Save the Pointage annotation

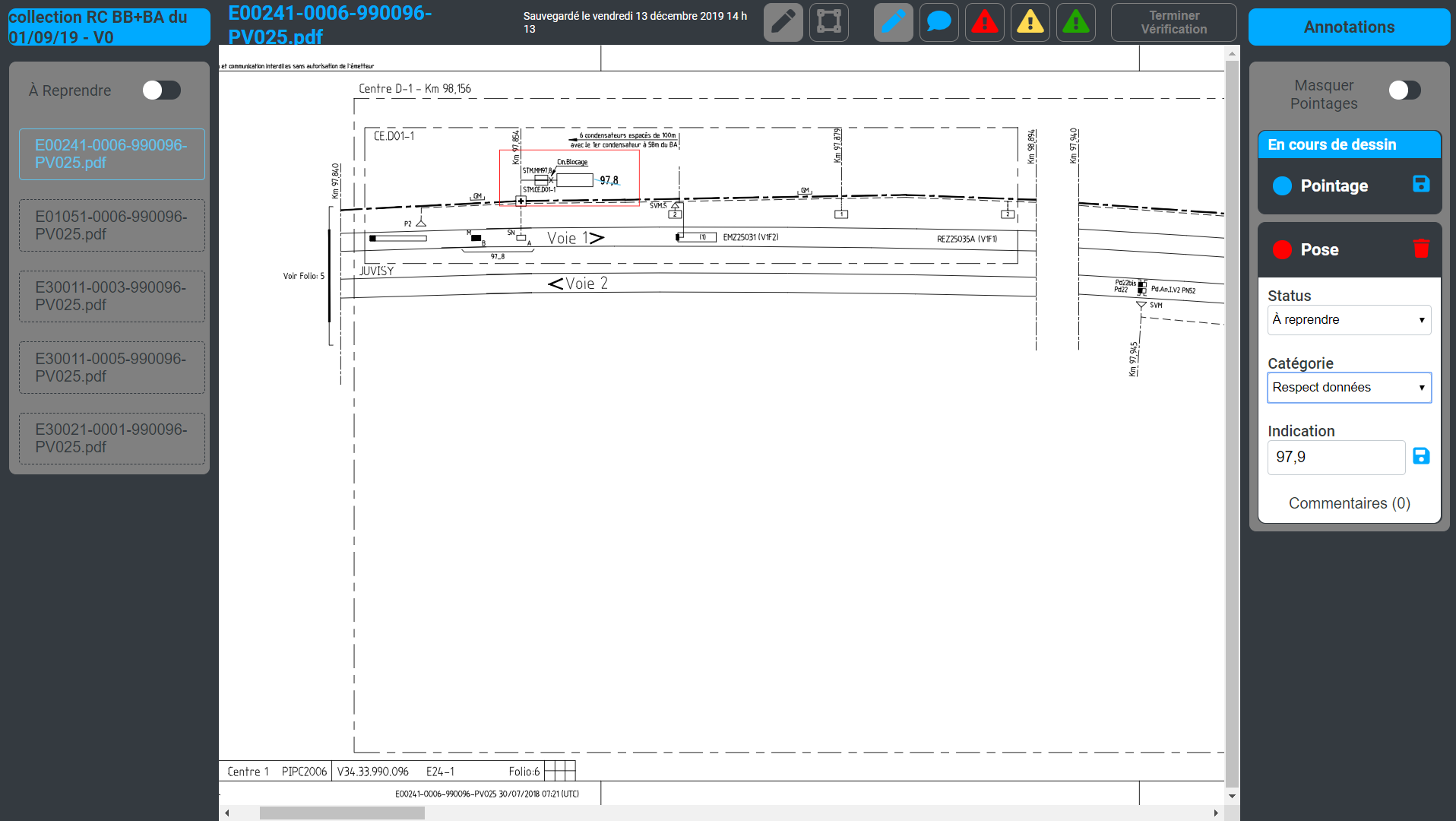point(1420,185)
